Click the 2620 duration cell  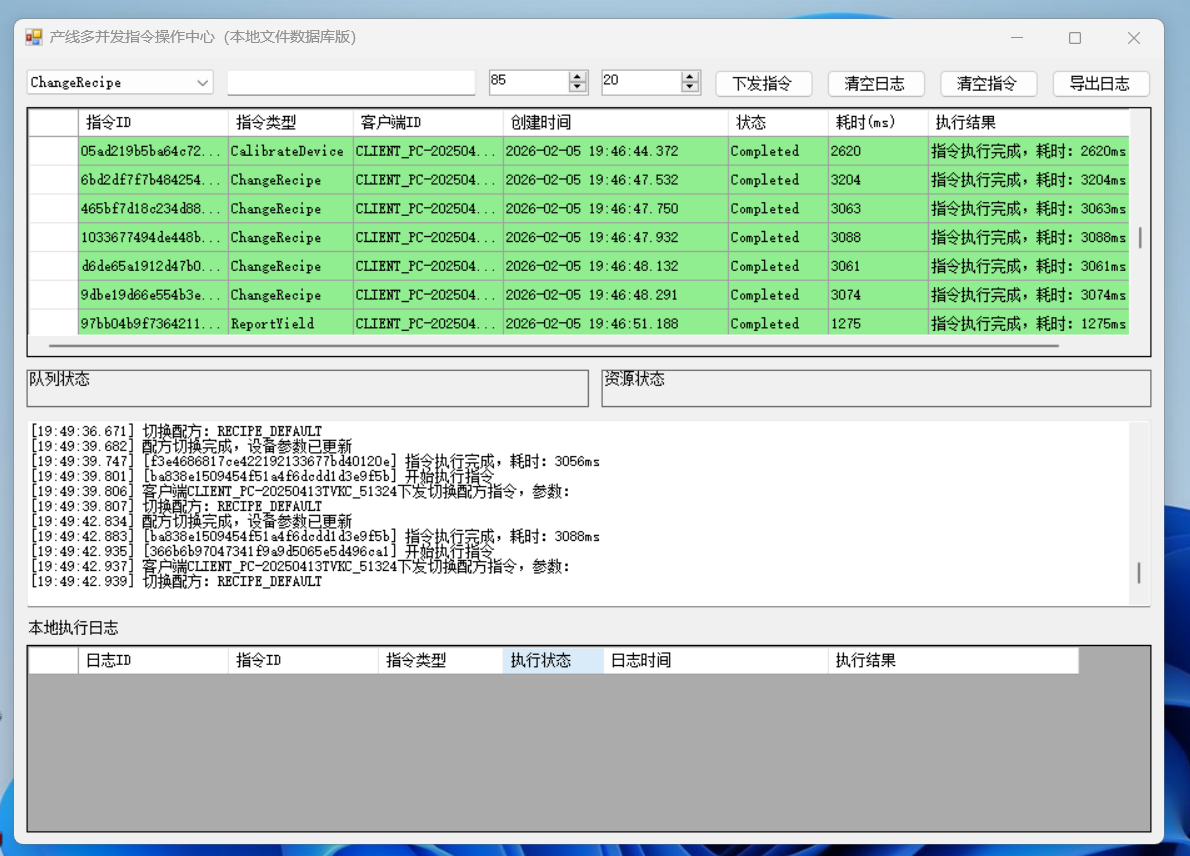point(878,151)
